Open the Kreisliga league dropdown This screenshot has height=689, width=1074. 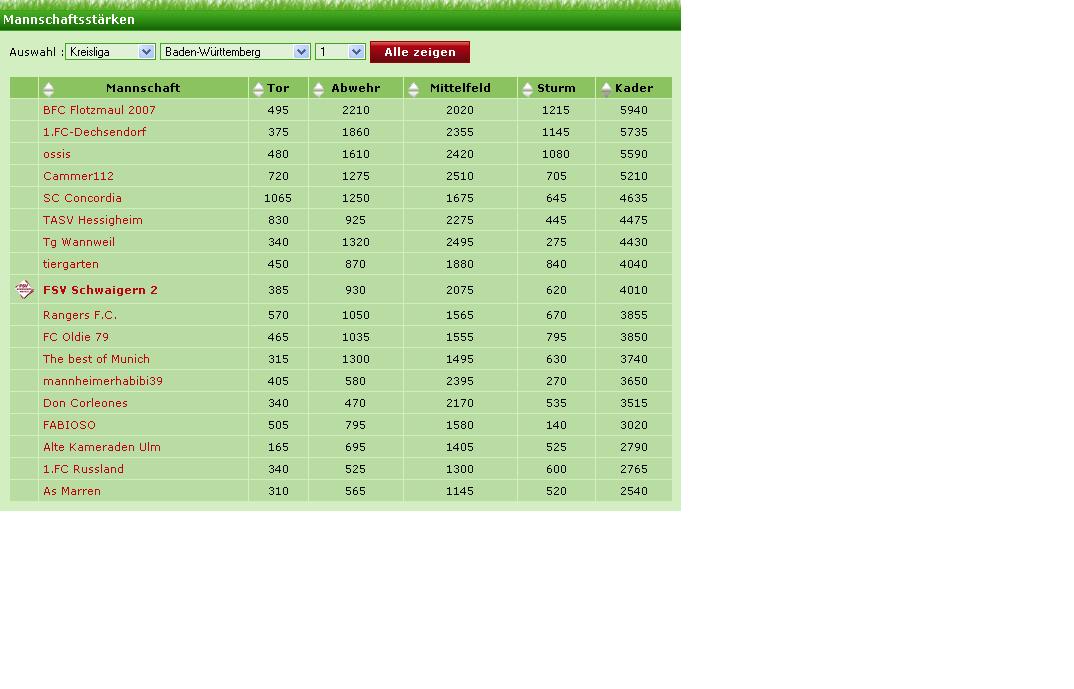[110, 52]
